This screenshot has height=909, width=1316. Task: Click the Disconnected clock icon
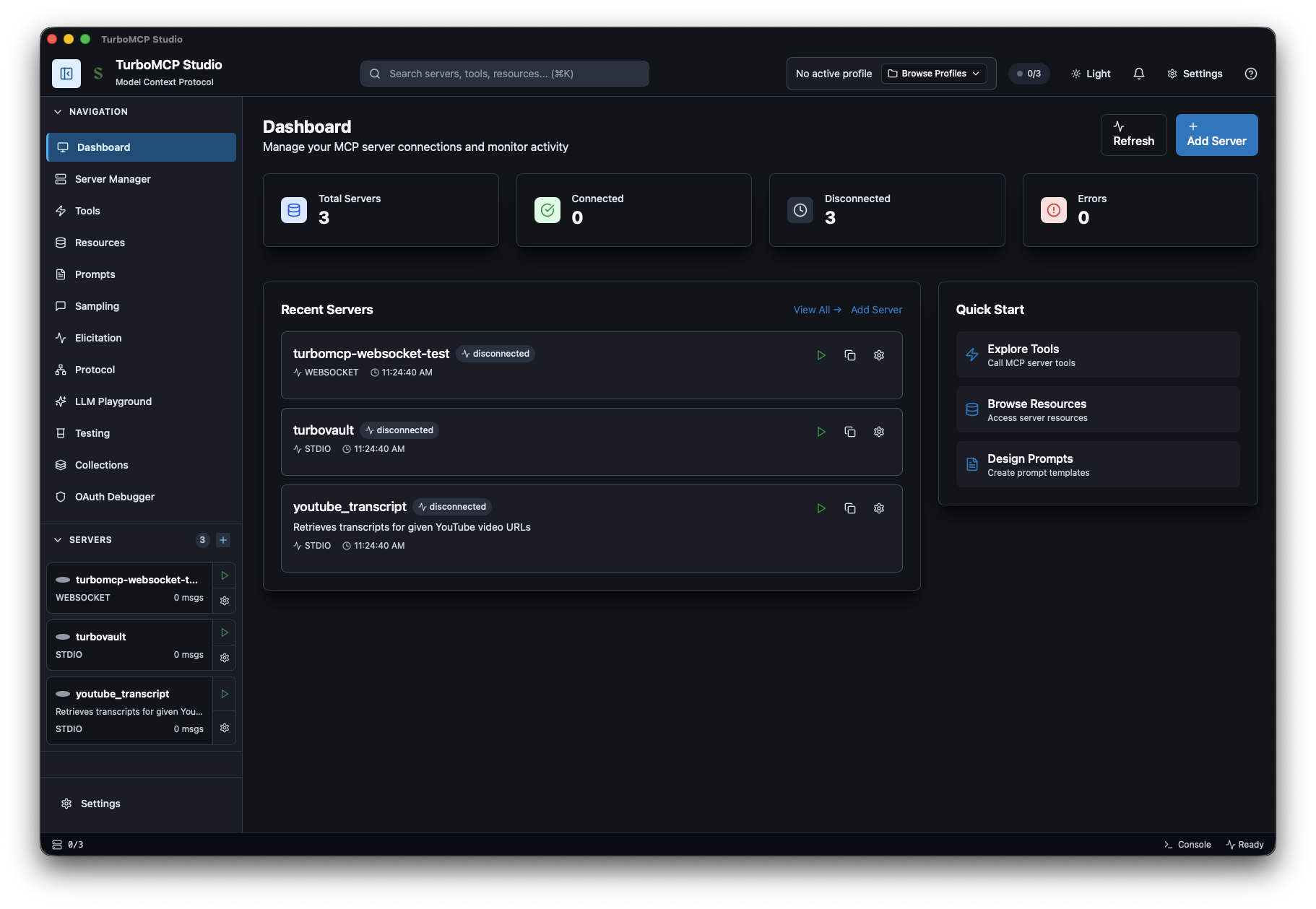coord(800,210)
